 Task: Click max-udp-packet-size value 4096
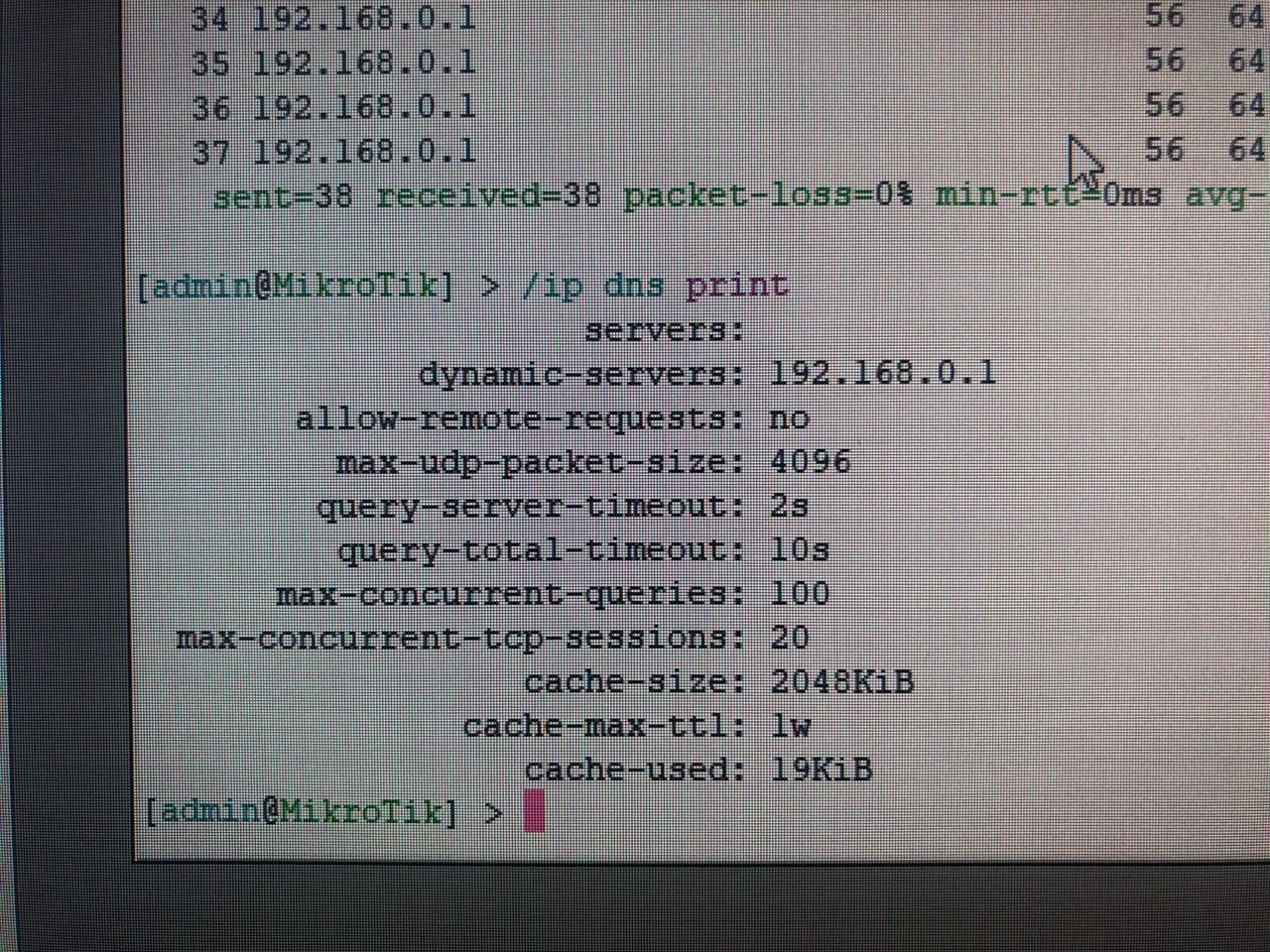pyautogui.click(x=811, y=461)
